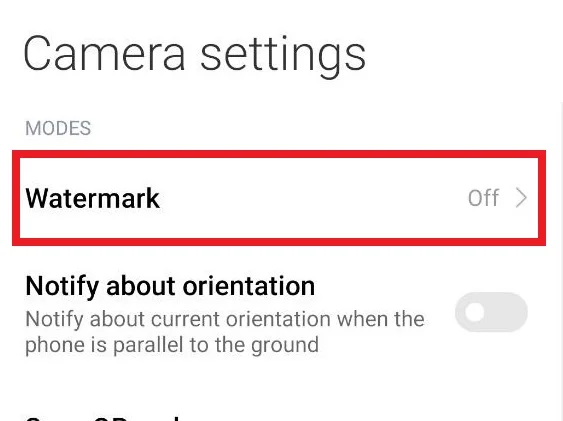
Task: Click the text line 'Notify about current orientation when the'
Action: coord(225,319)
